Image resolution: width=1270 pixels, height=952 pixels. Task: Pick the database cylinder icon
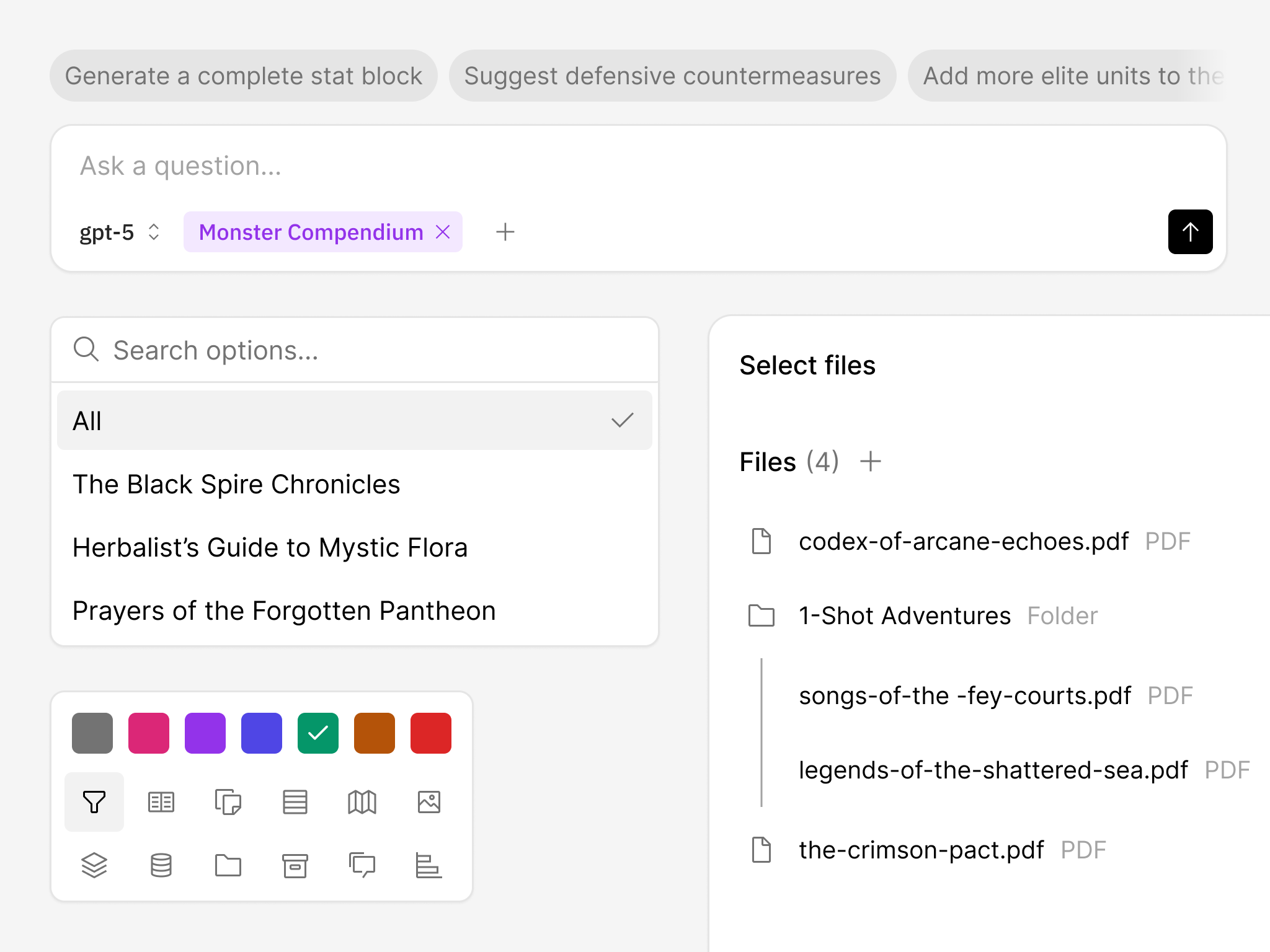tap(161, 865)
